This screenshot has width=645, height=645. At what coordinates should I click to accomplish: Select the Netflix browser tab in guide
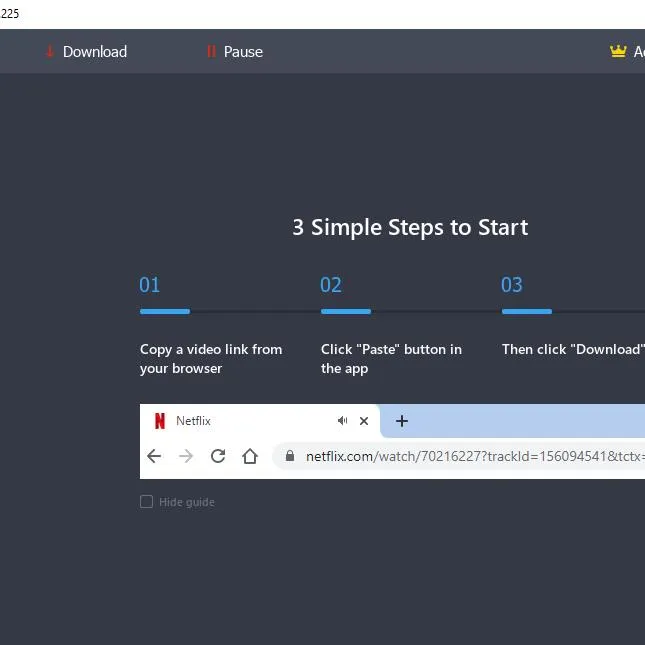click(260, 421)
